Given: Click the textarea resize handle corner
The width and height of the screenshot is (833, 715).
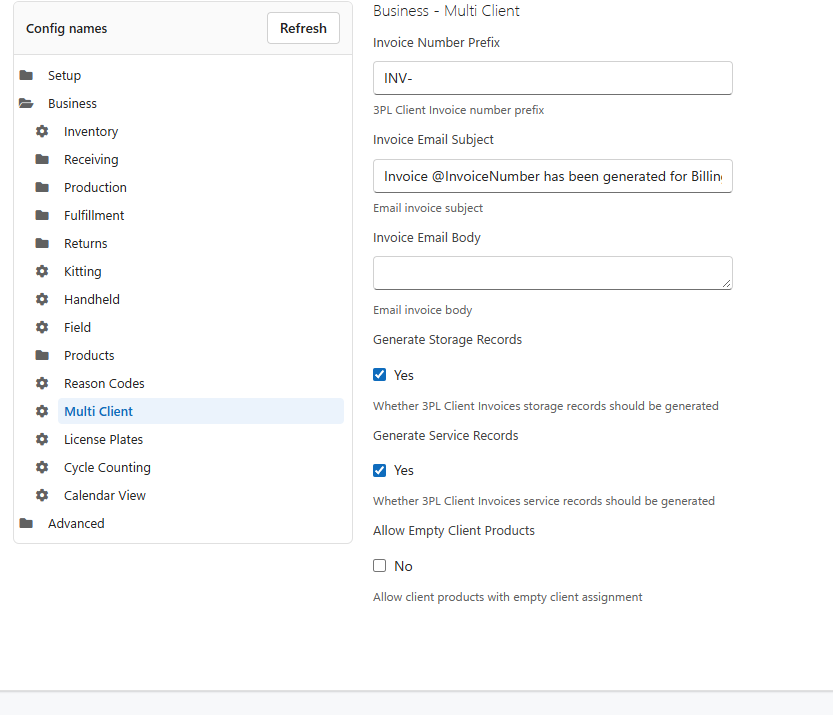Looking at the screenshot, I should click(x=726, y=284).
